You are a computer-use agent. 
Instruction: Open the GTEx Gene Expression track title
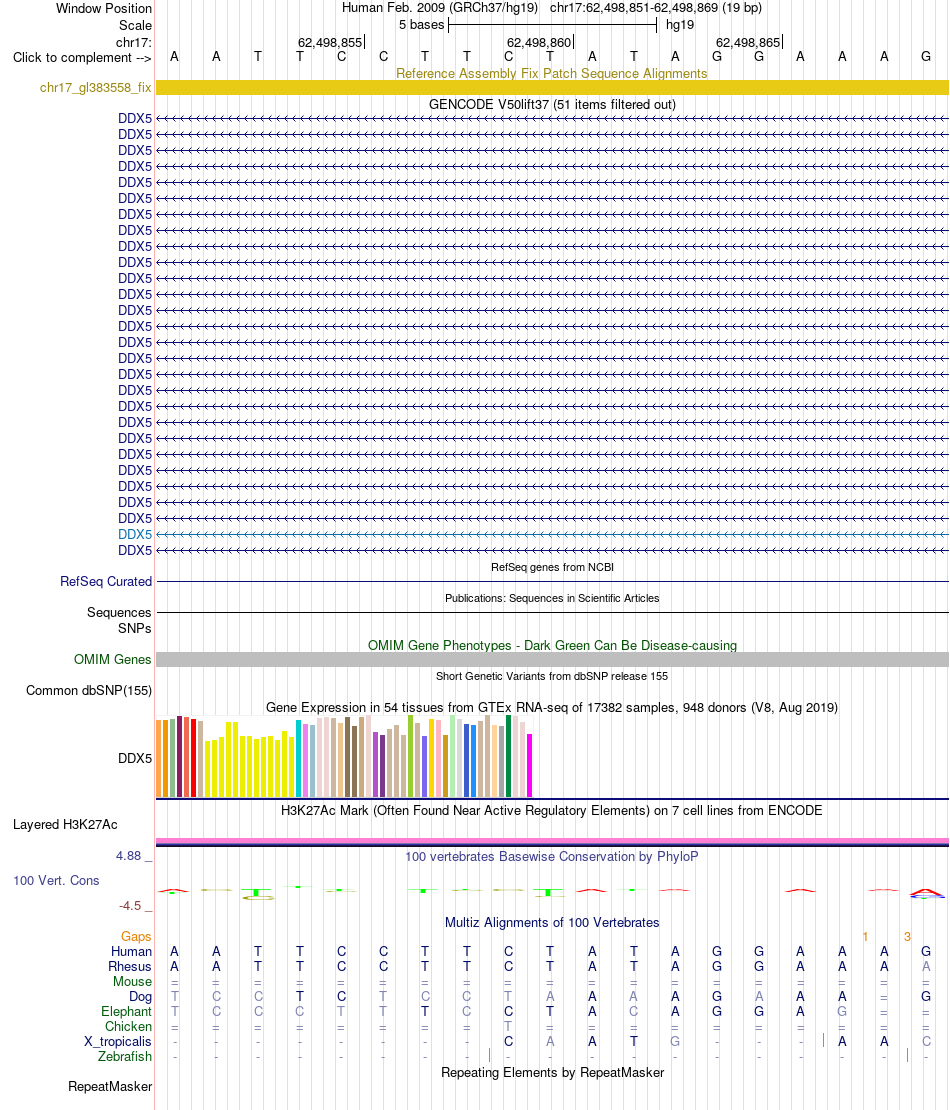coord(552,707)
